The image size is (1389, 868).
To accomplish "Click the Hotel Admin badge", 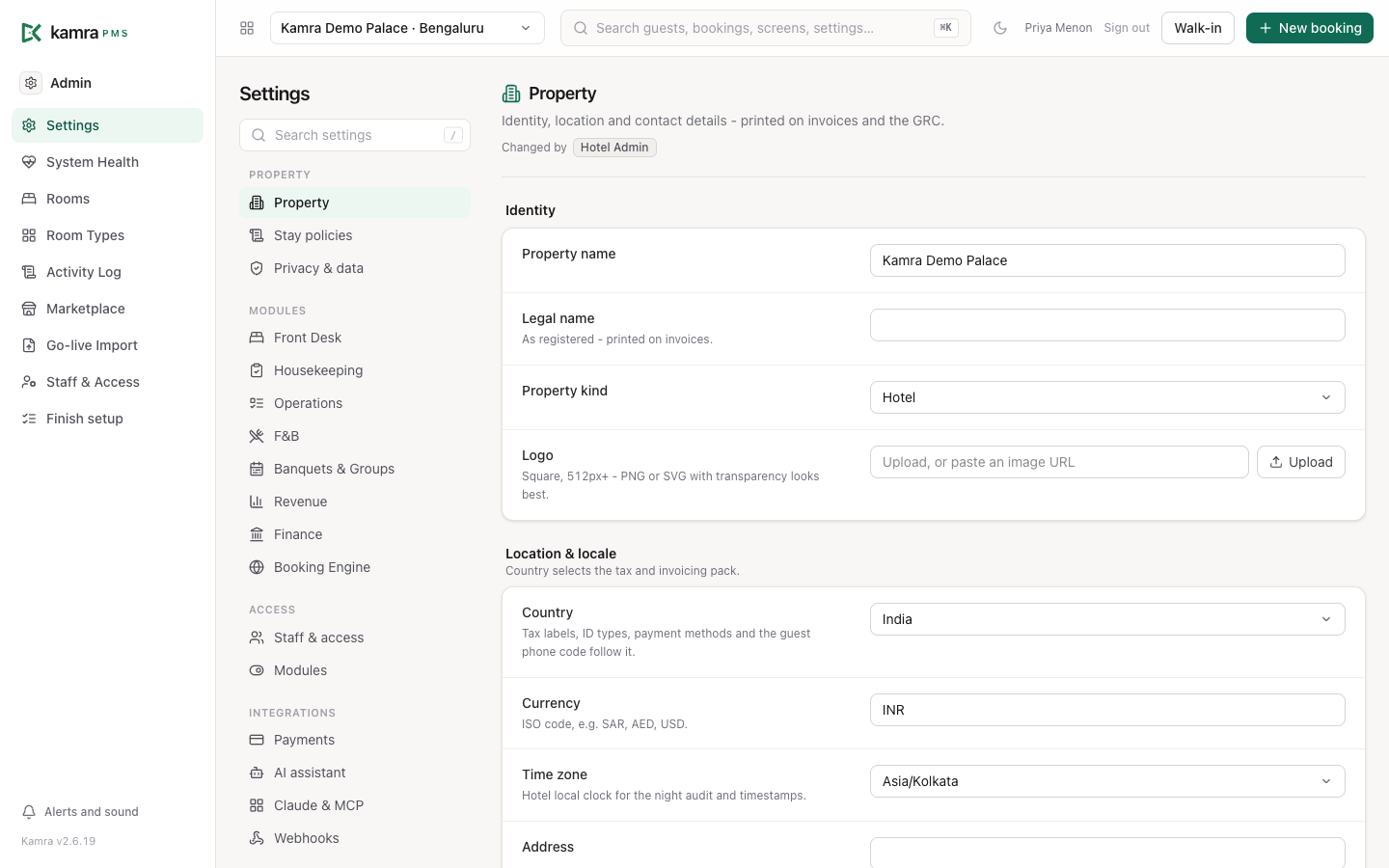I will tap(614, 148).
